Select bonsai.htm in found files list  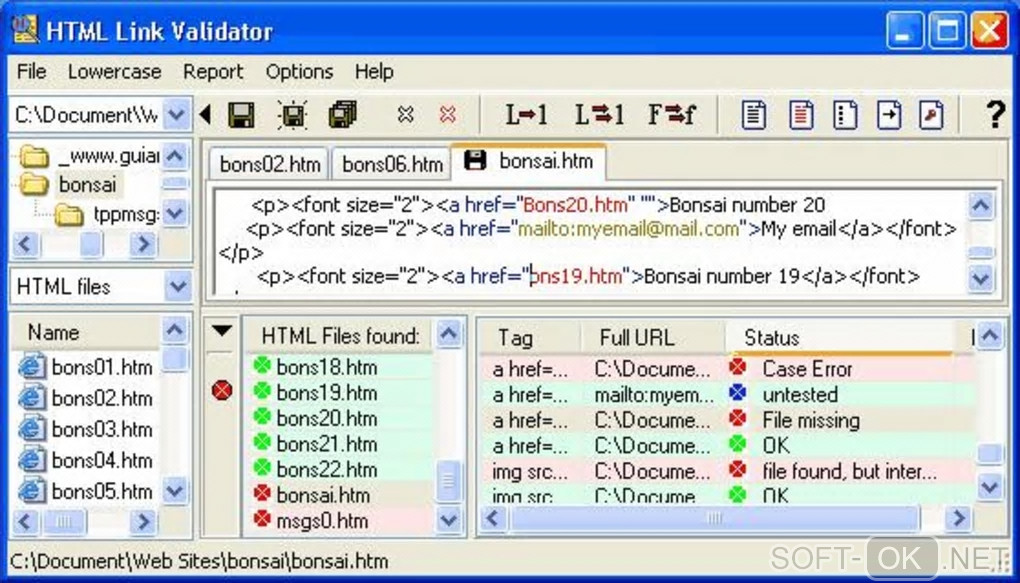pyautogui.click(x=339, y=495)
